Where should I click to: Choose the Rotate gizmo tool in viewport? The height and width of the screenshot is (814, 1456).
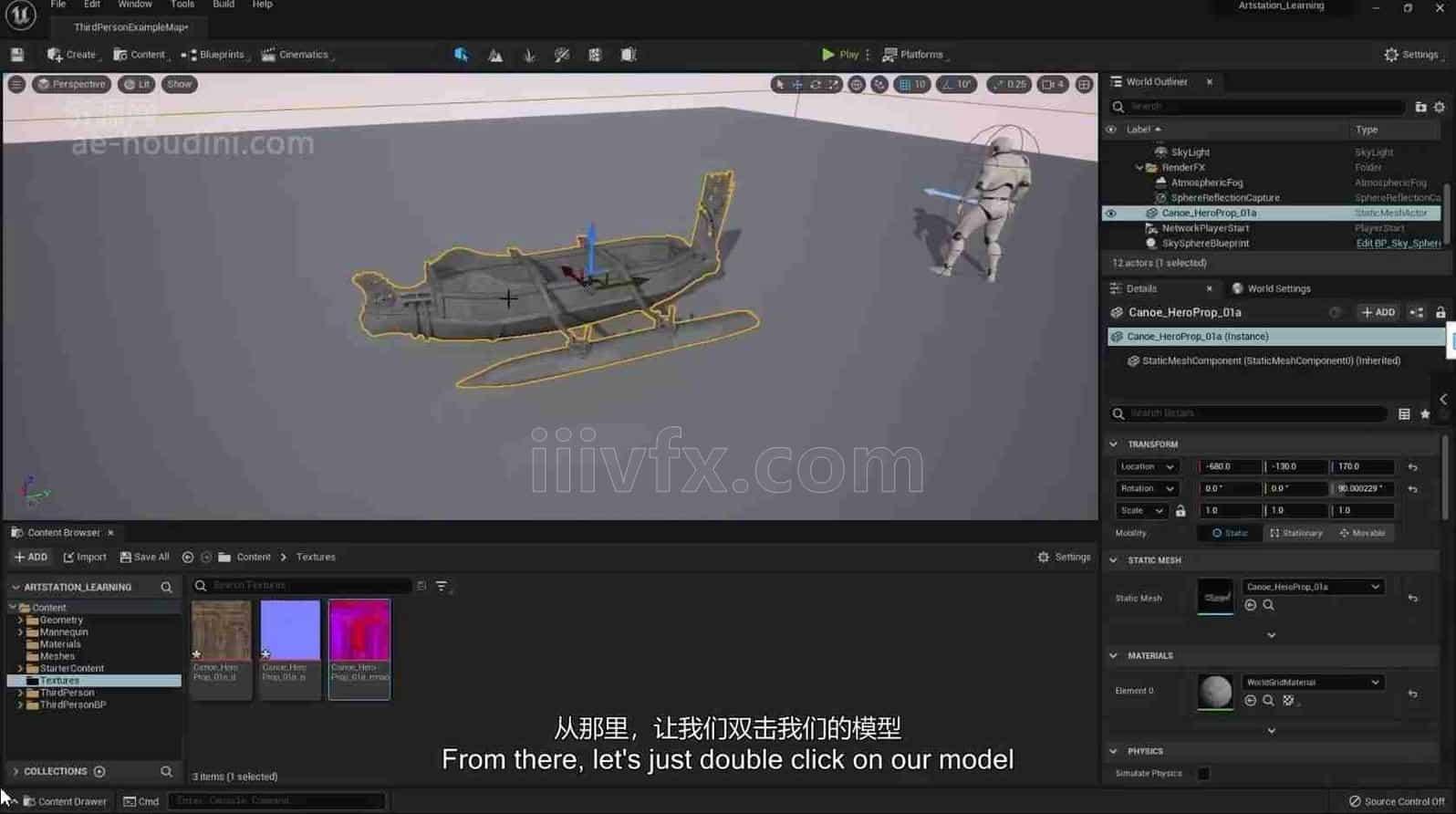(x=816, y=84)
